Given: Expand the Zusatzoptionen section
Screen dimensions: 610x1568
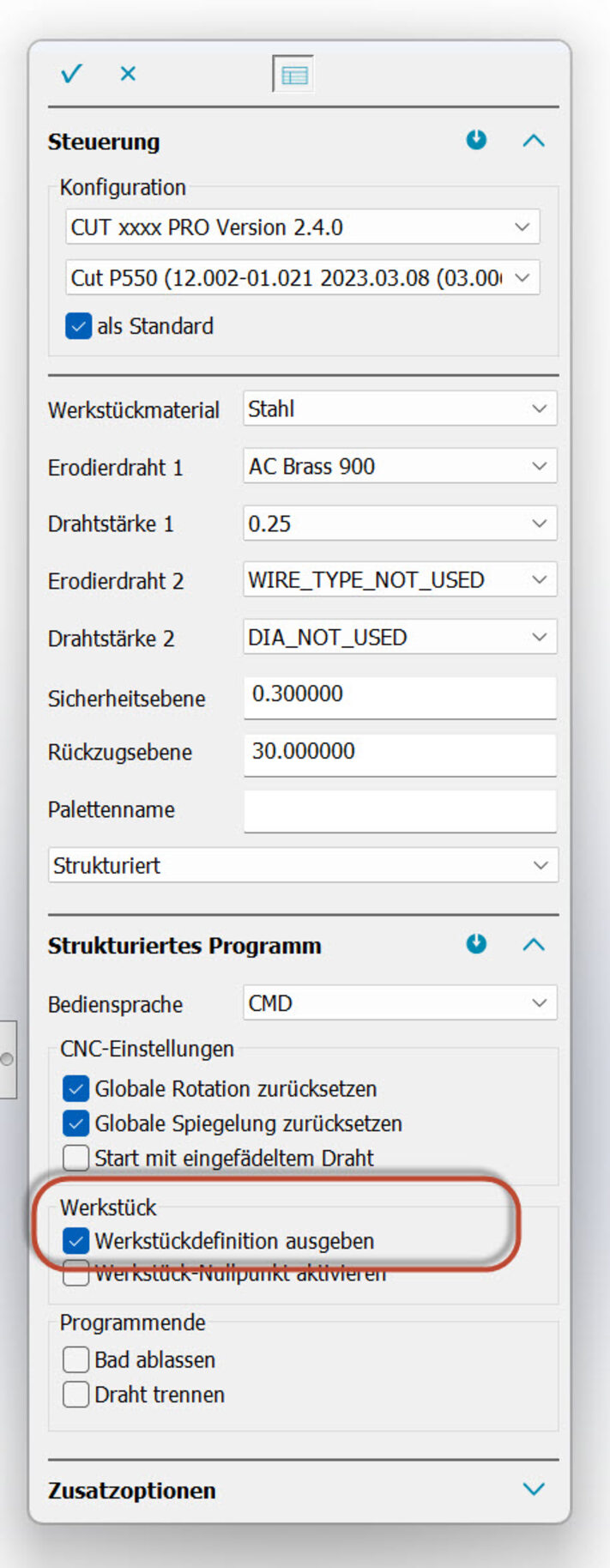Looking at the screenshot, I should coord(534,1489).
